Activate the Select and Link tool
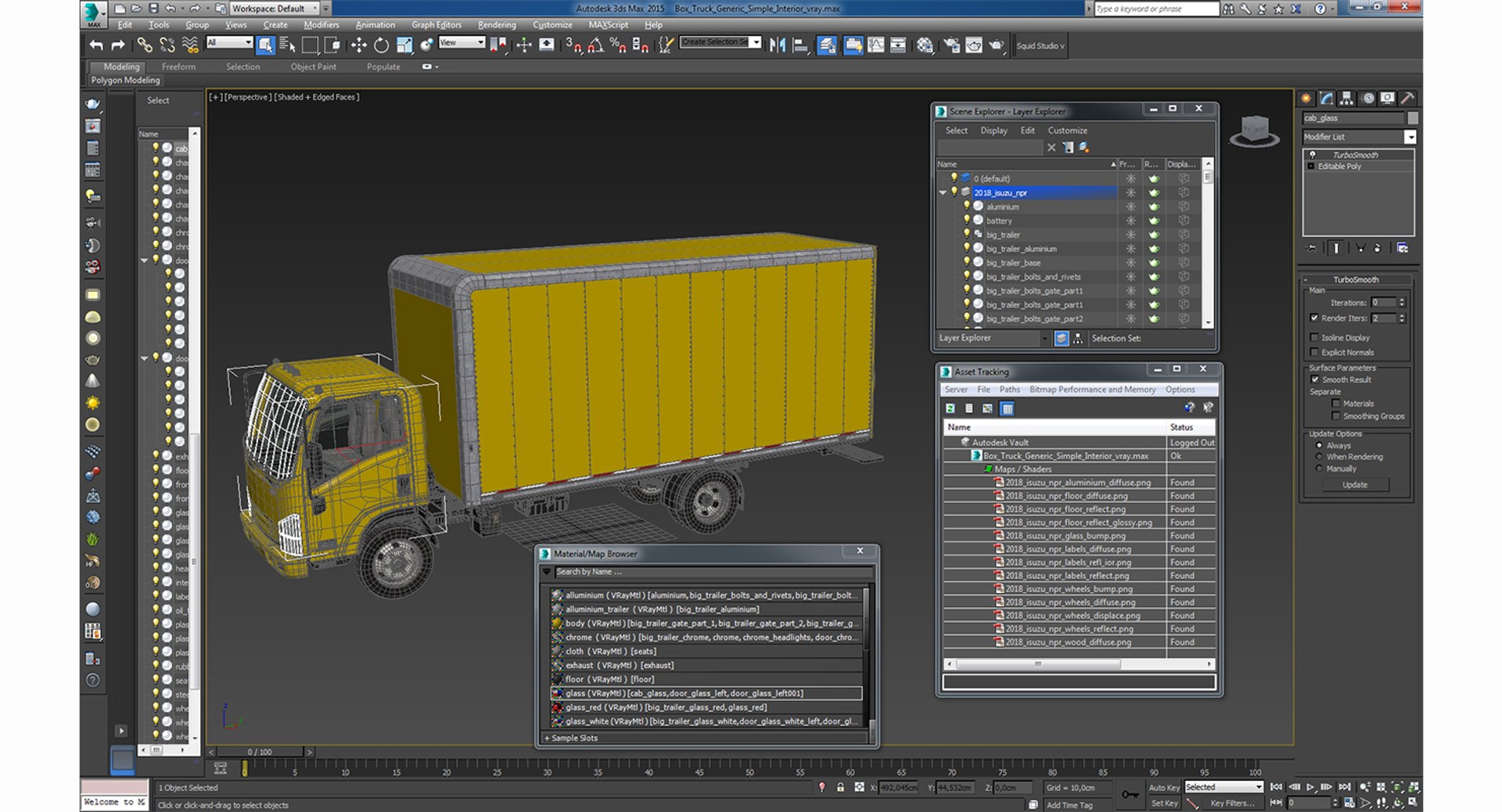This screenshot has width=1502, height=812. click(x=145, y=45)
